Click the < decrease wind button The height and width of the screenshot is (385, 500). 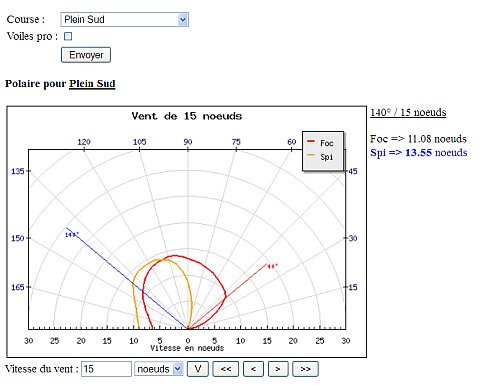(x=253, y=369)
